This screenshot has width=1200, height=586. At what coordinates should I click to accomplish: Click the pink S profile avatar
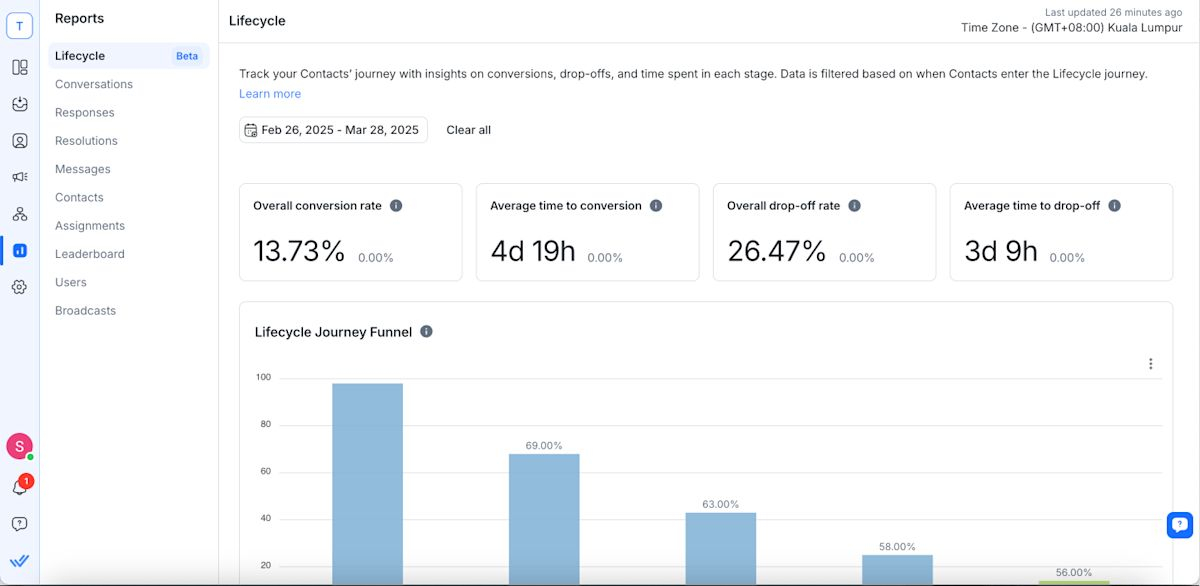(19, 446)
